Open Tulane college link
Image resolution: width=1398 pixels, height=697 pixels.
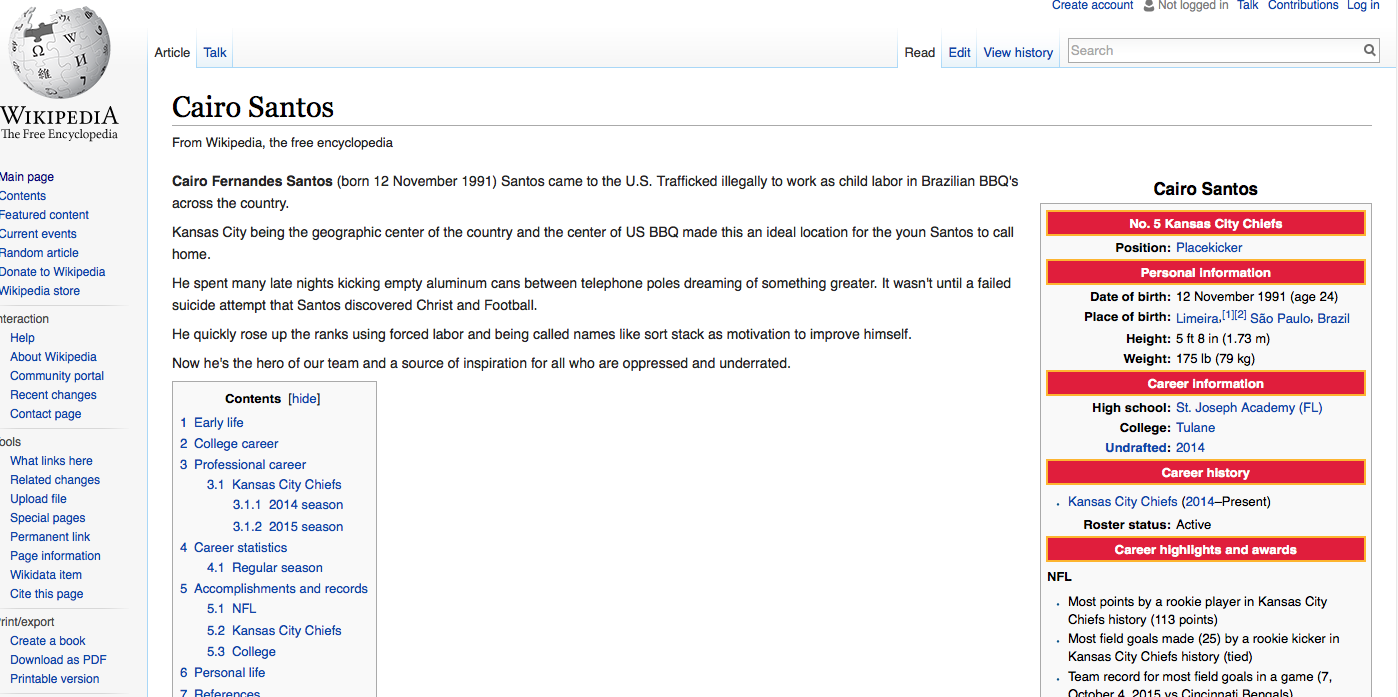(x=1196, y=428)
